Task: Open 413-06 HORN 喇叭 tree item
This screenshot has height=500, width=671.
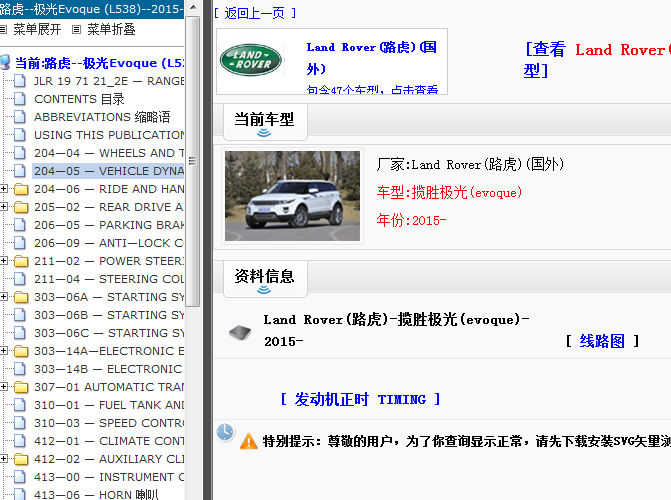Action: (96, 494)
